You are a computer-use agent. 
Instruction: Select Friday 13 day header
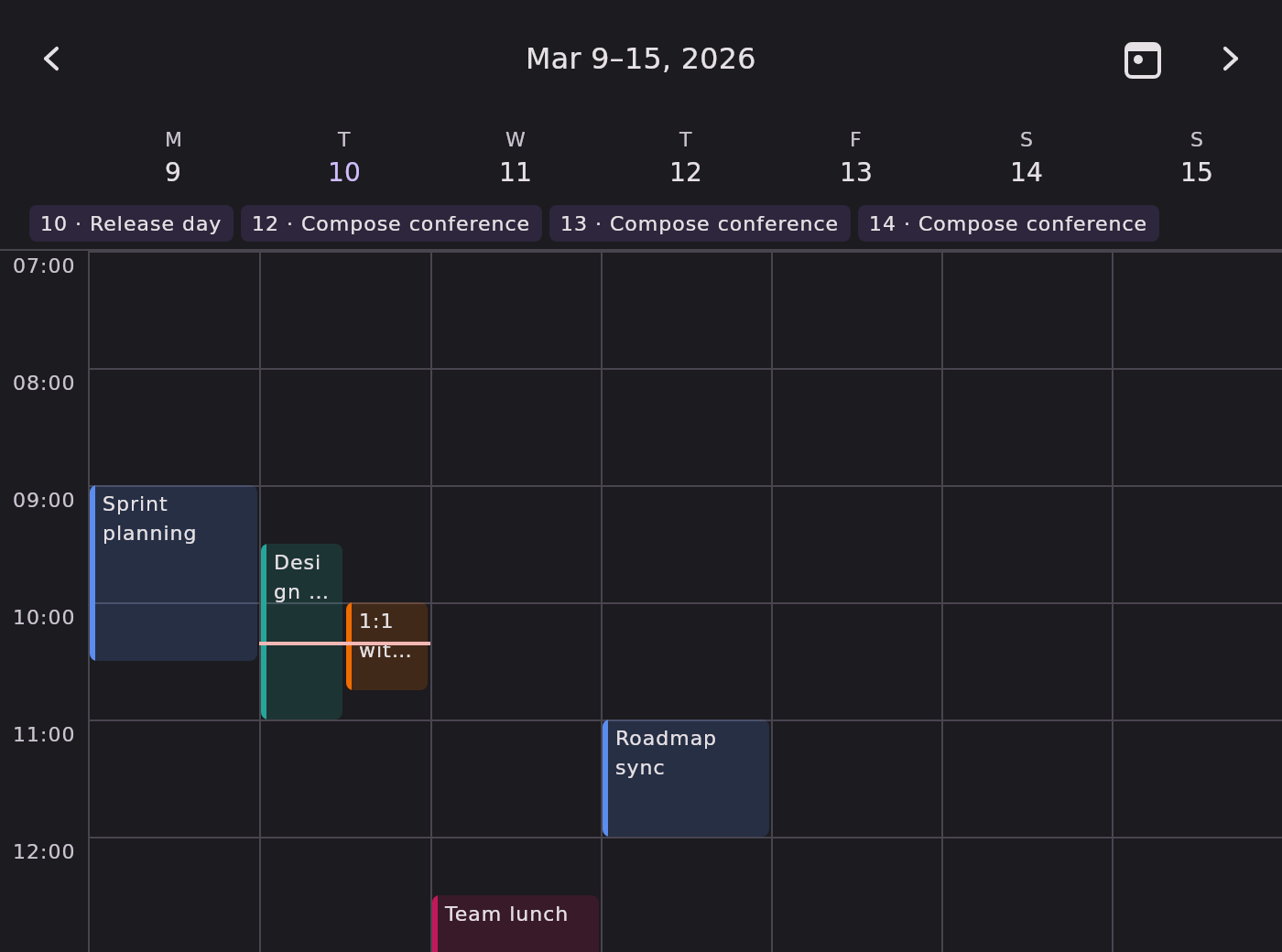(856, 157)
